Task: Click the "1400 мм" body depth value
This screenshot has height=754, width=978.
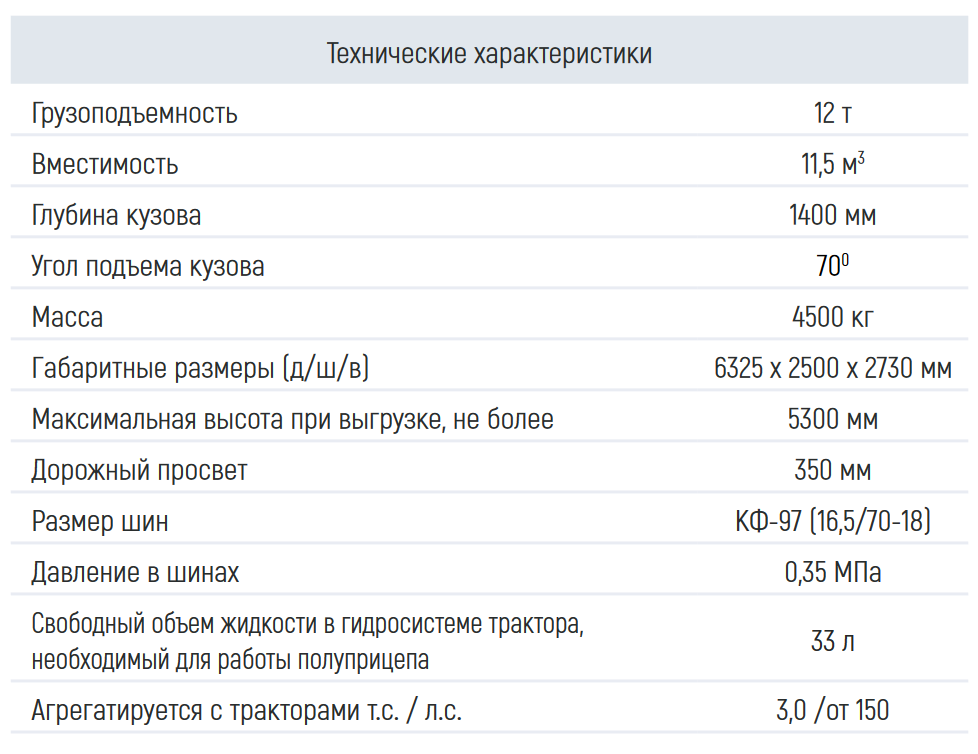Action: tap(832, 215)
